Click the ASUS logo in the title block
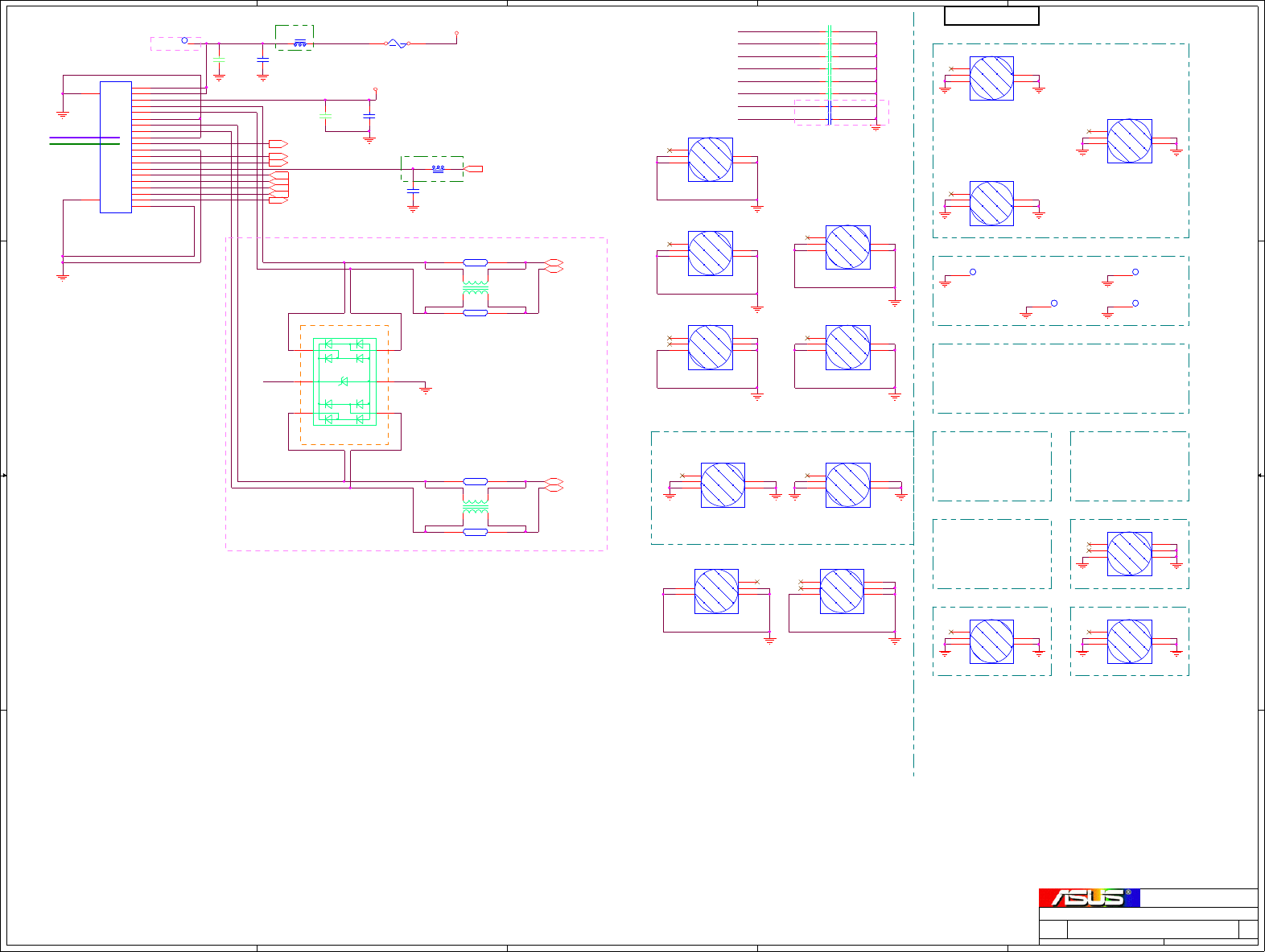This screenshot has width=1265, height=952. (x=1089, y=897)
